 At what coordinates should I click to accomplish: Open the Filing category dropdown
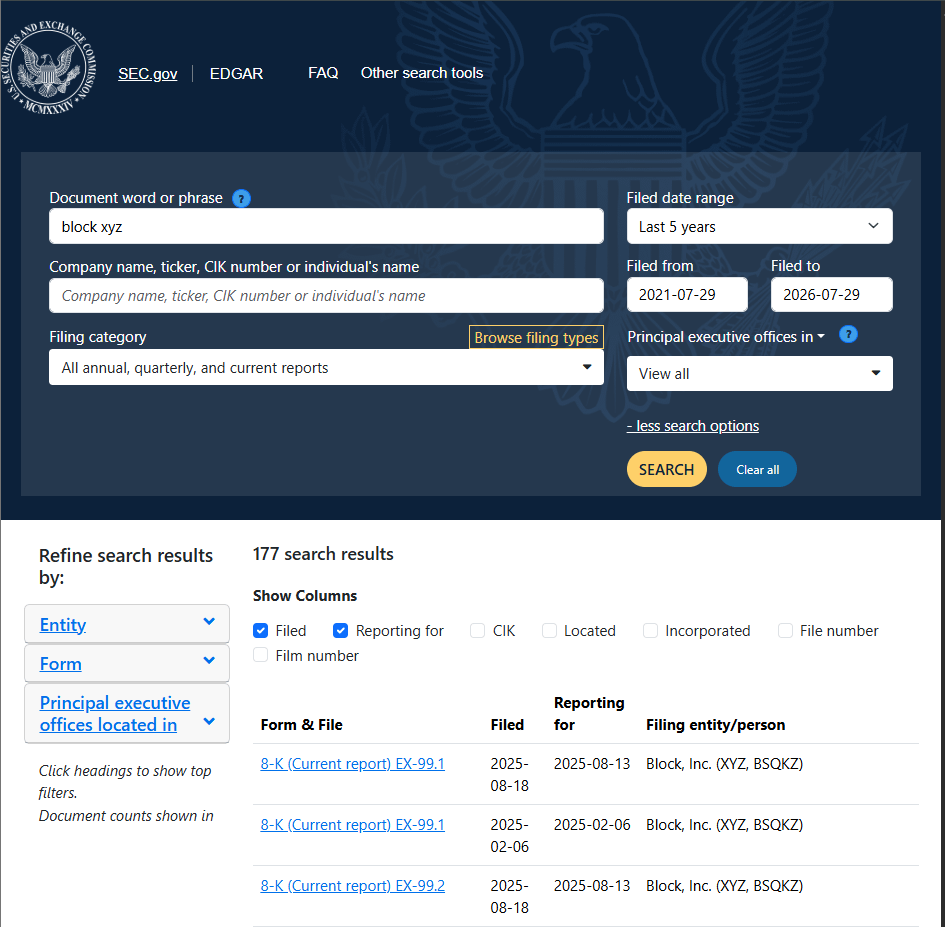click(326, 368)
